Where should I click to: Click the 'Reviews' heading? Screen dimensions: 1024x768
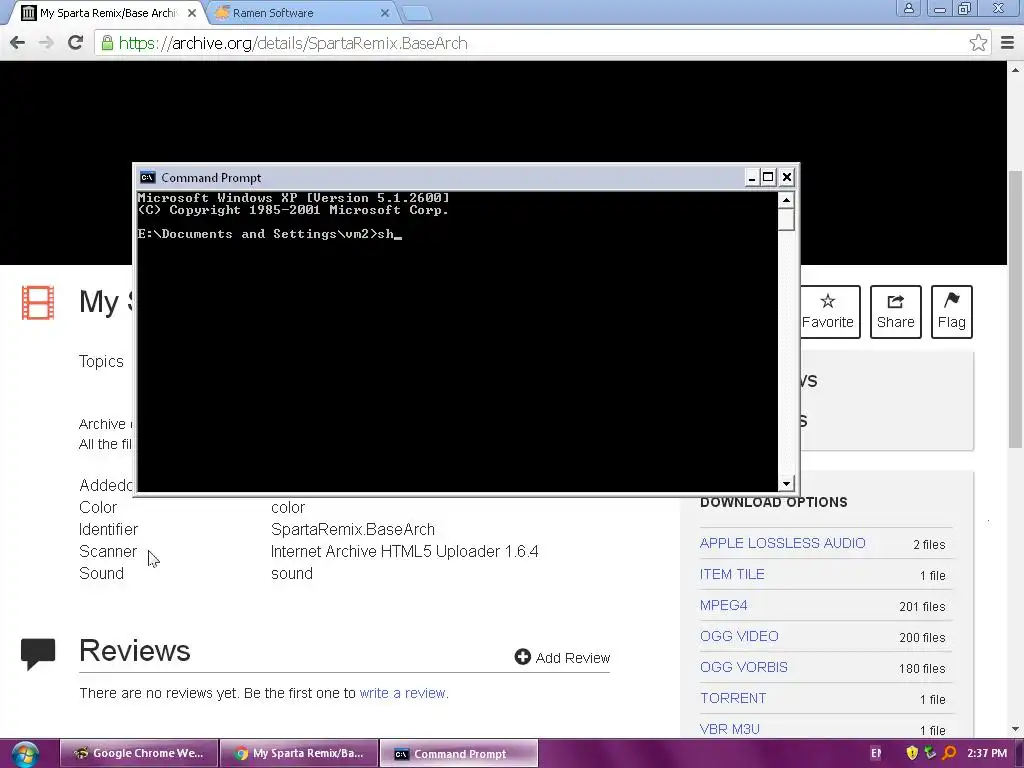tap(135, 651)
